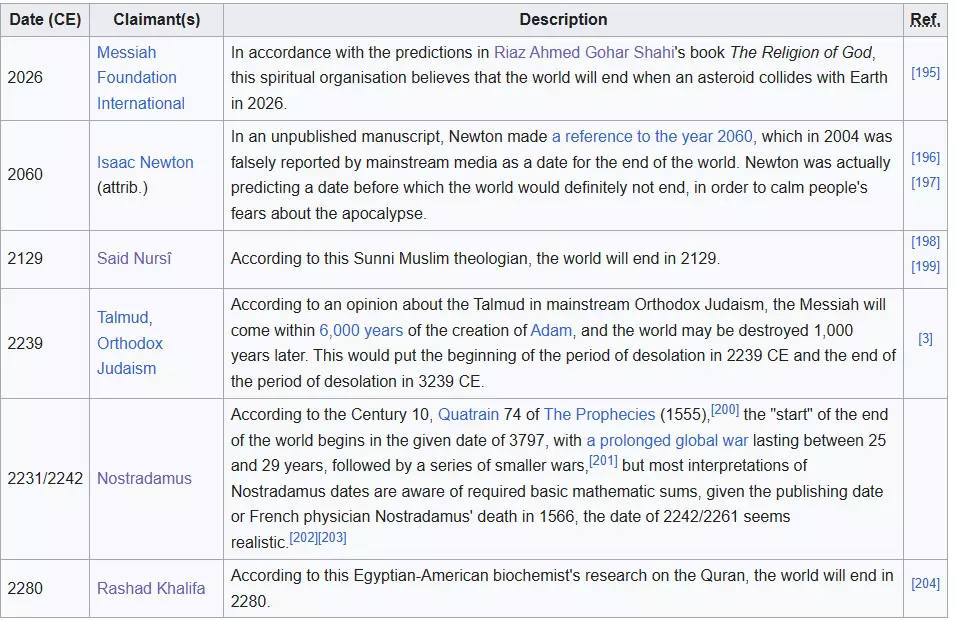Open footnote [199]

coord(925,266)
